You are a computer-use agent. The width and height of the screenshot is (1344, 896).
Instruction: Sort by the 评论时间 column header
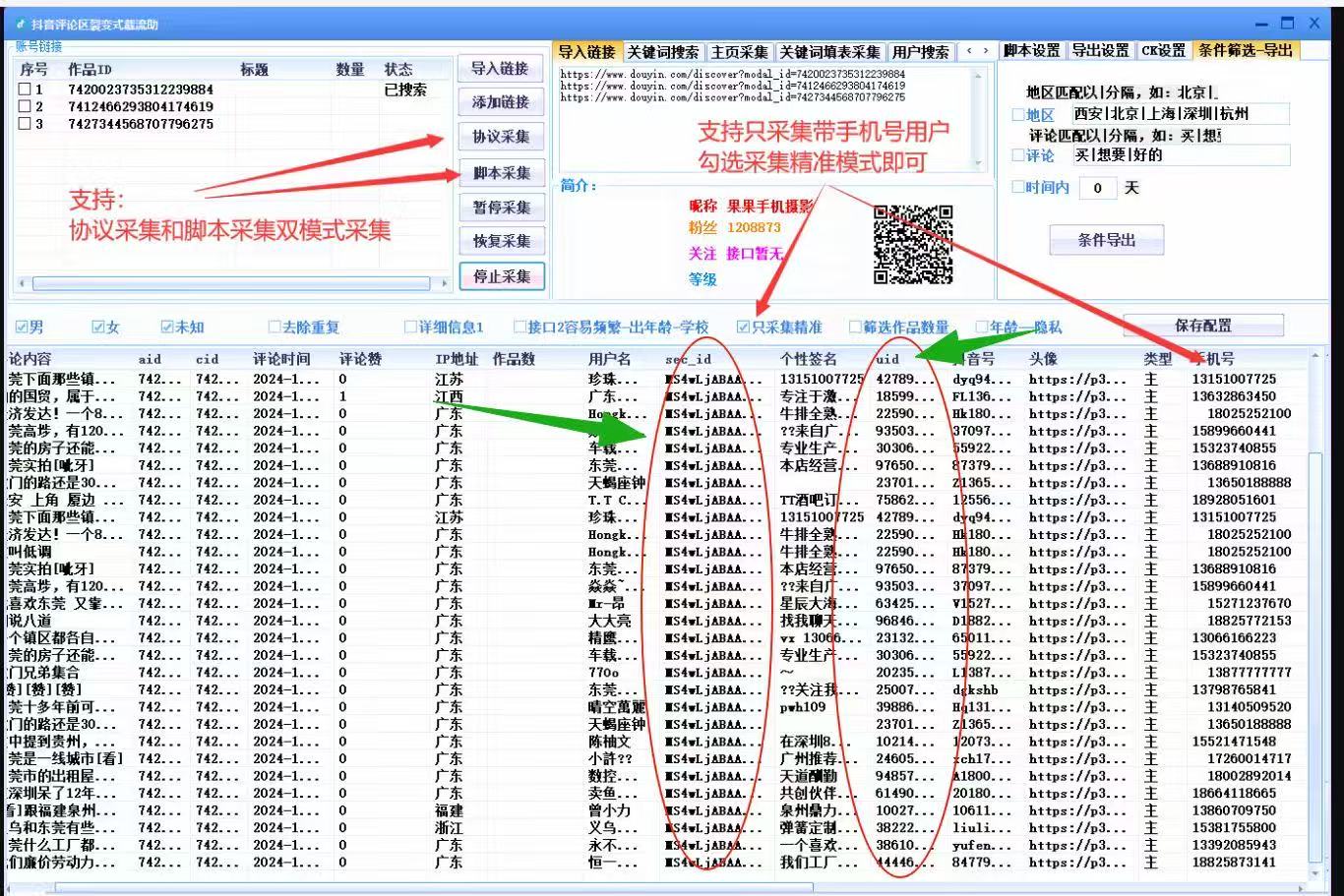[281, 359]
